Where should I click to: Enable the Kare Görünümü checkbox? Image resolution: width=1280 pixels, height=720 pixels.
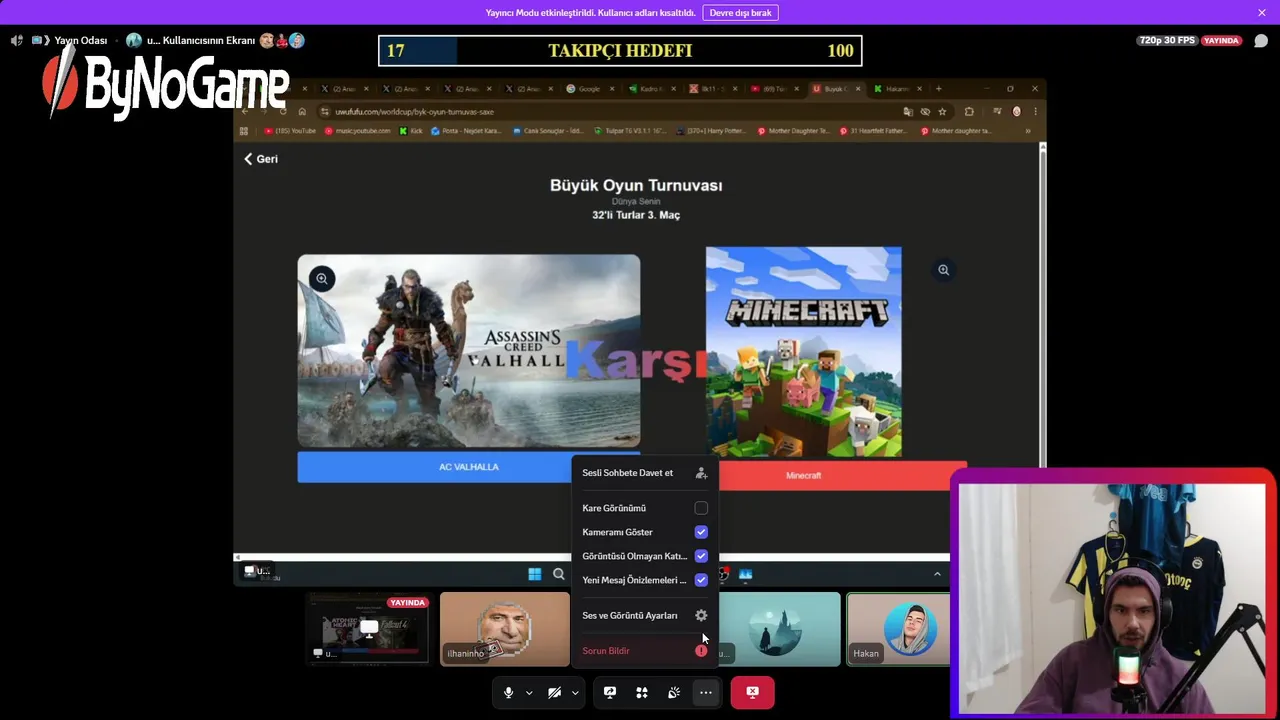[x=701, y=508]
